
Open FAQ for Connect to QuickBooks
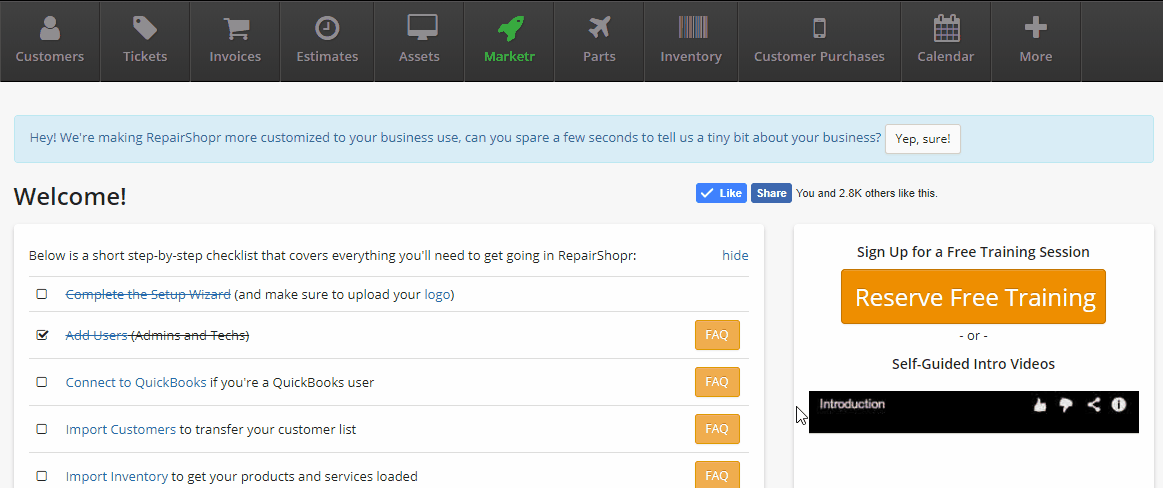[x=717, y=382]
